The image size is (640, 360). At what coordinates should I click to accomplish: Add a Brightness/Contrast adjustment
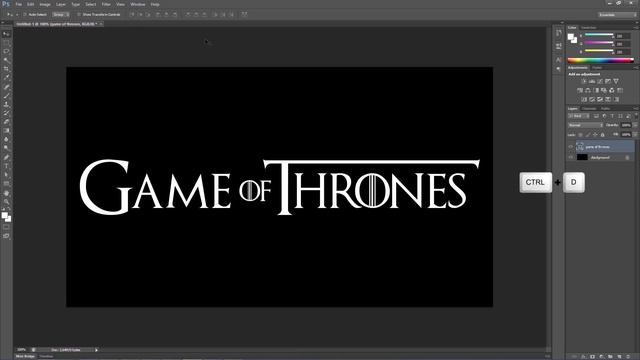[584, 81]
